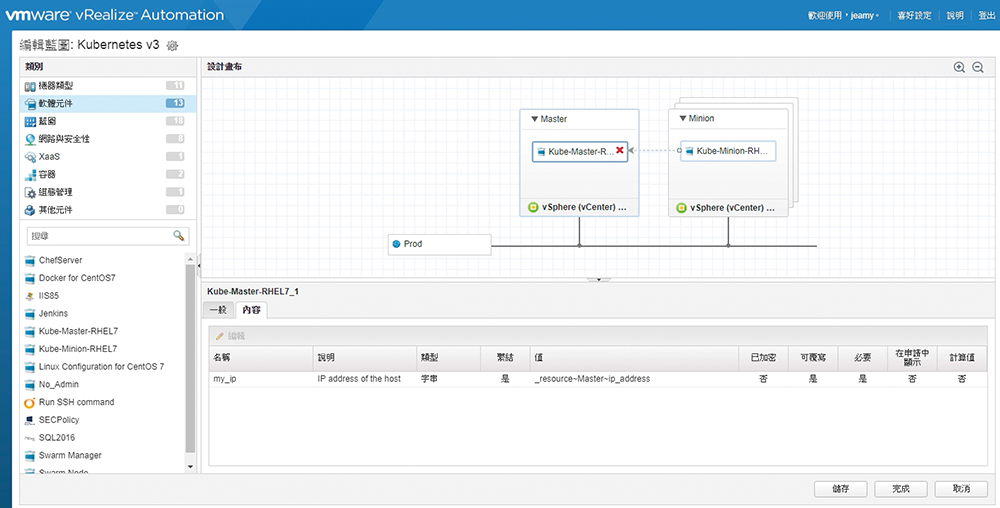Click the 機器類型 category icon

pos(30,86)
